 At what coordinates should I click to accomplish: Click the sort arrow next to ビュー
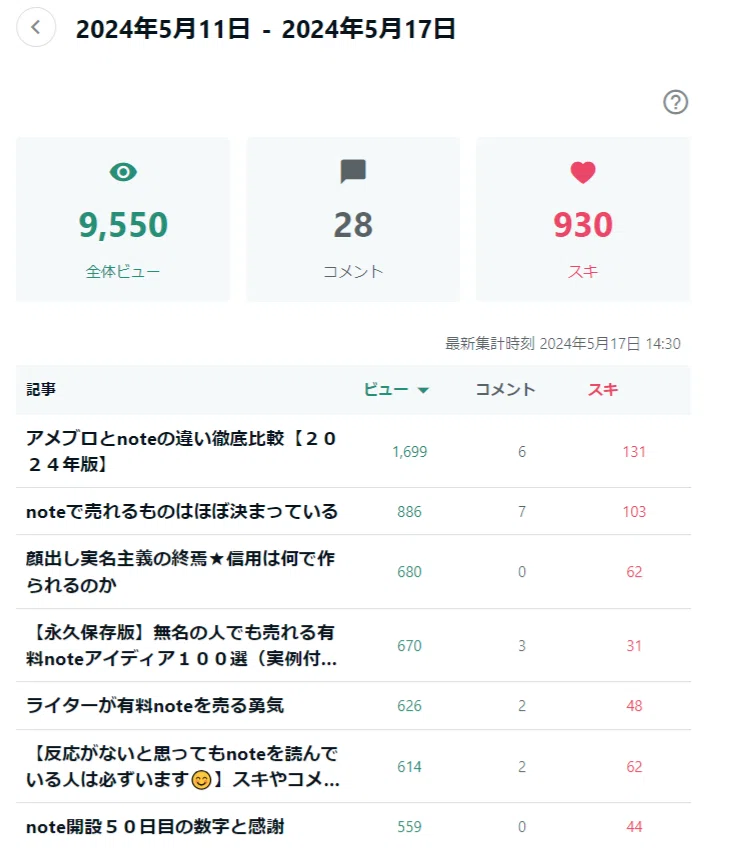[423, 390]
